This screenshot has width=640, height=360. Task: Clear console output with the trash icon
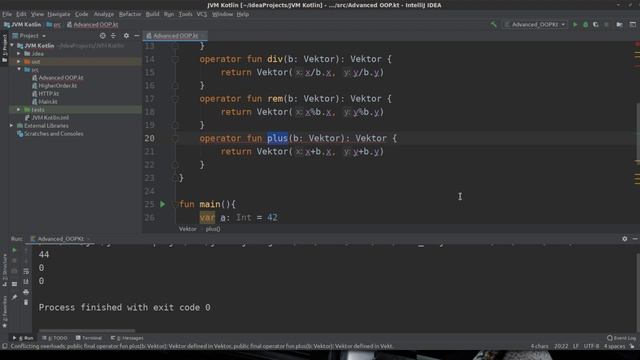(26, 302)
